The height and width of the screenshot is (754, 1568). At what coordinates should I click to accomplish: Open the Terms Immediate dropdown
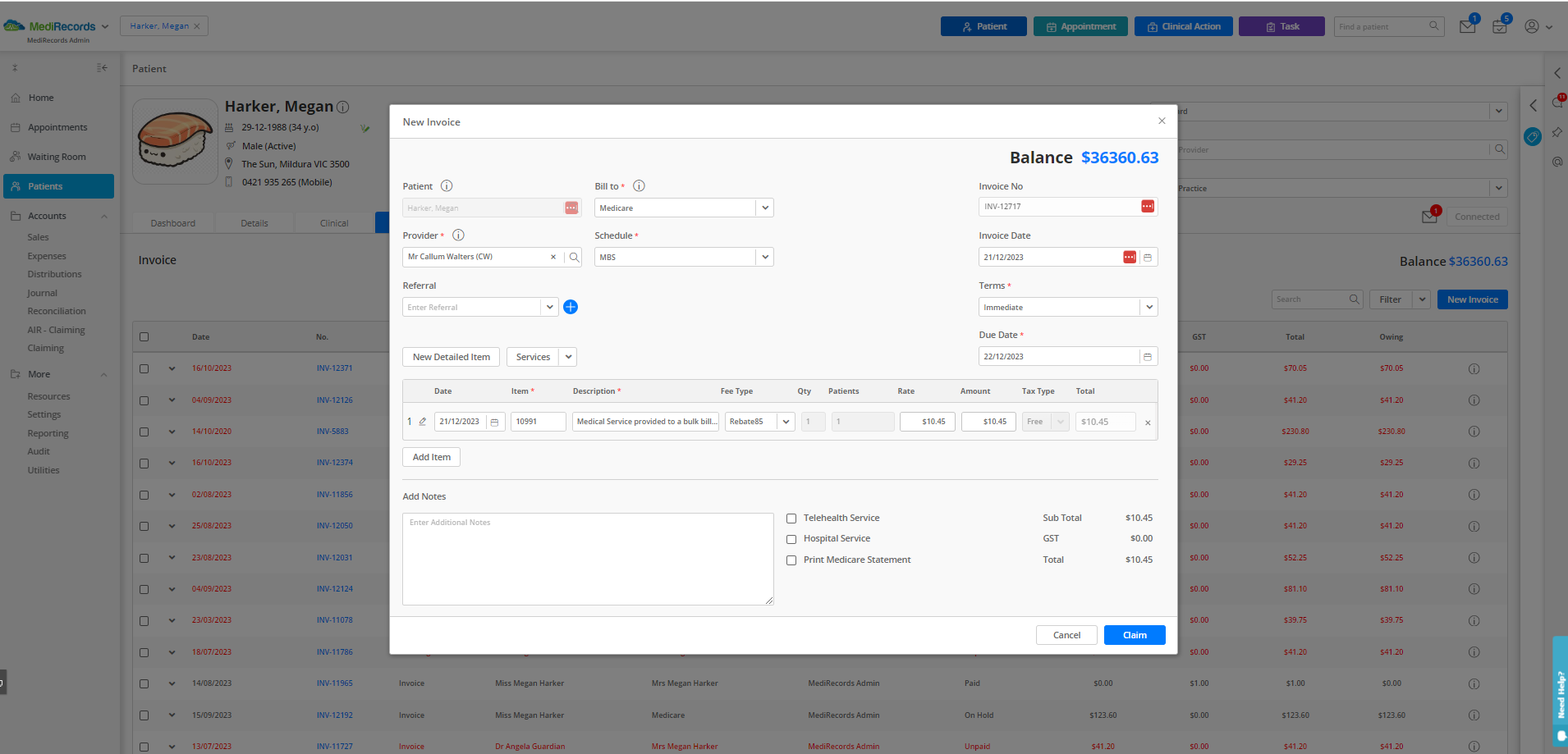click(x=1148, y=308)
